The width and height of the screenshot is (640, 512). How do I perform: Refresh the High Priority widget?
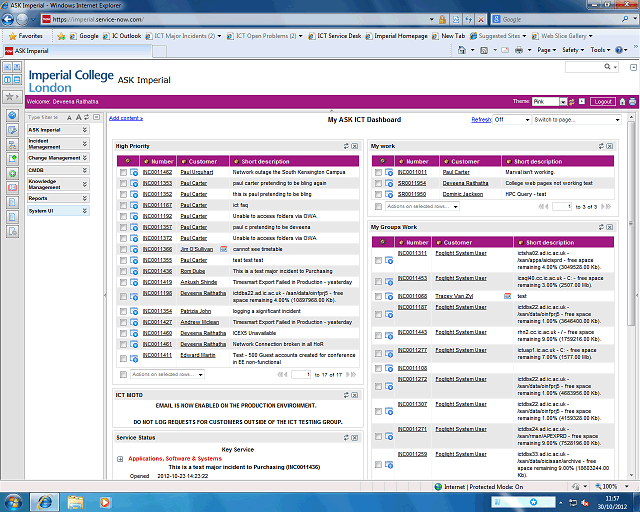point(346,146)
